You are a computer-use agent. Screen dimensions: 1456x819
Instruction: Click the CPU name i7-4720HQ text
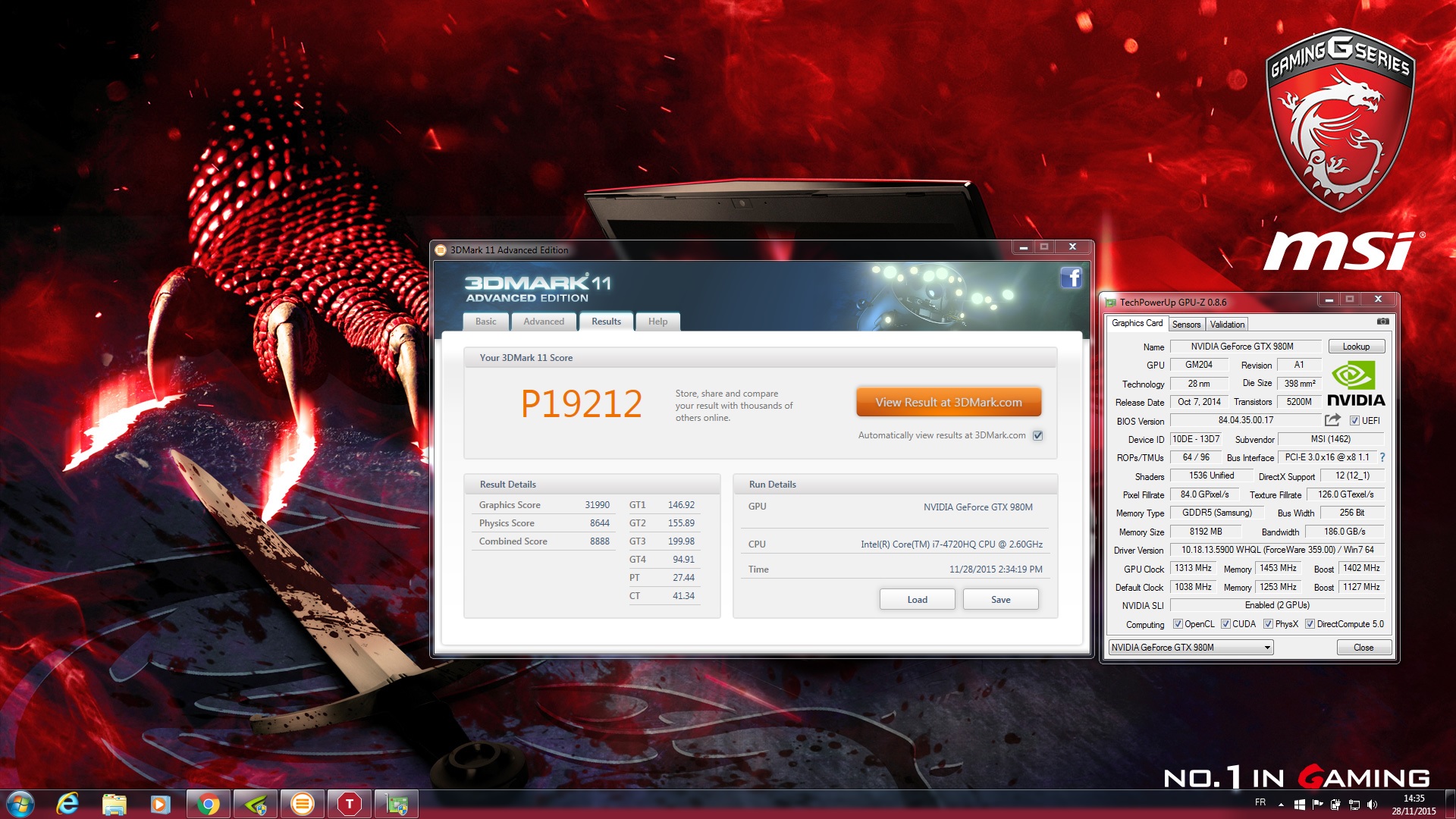(x=952, y=544)
